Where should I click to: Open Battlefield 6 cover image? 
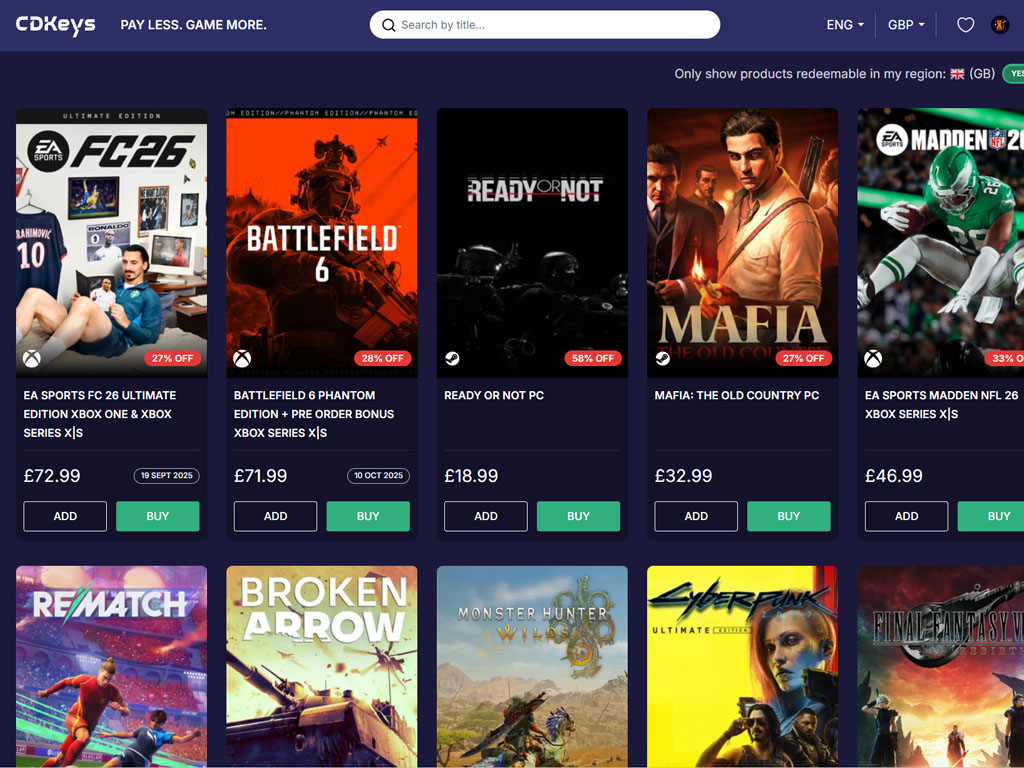(x=322, y=243)
